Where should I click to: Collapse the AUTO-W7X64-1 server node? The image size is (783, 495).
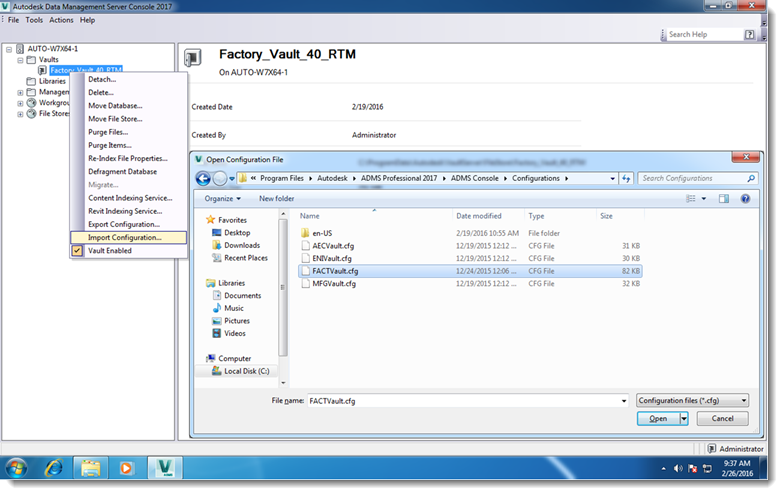(x=9, y=49)
